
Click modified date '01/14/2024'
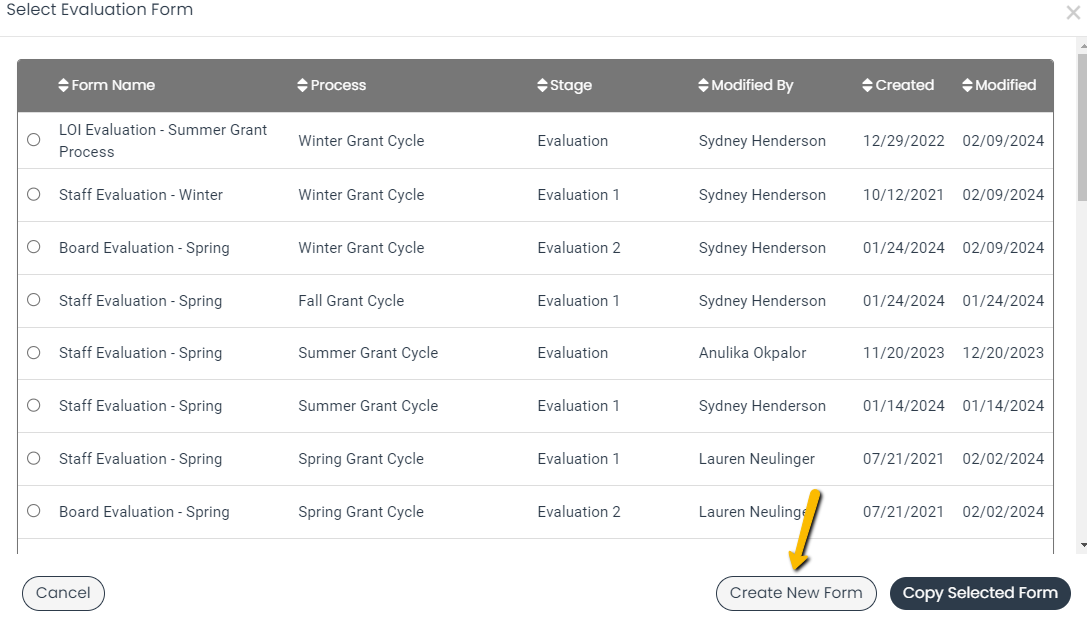coord(1003,406)
